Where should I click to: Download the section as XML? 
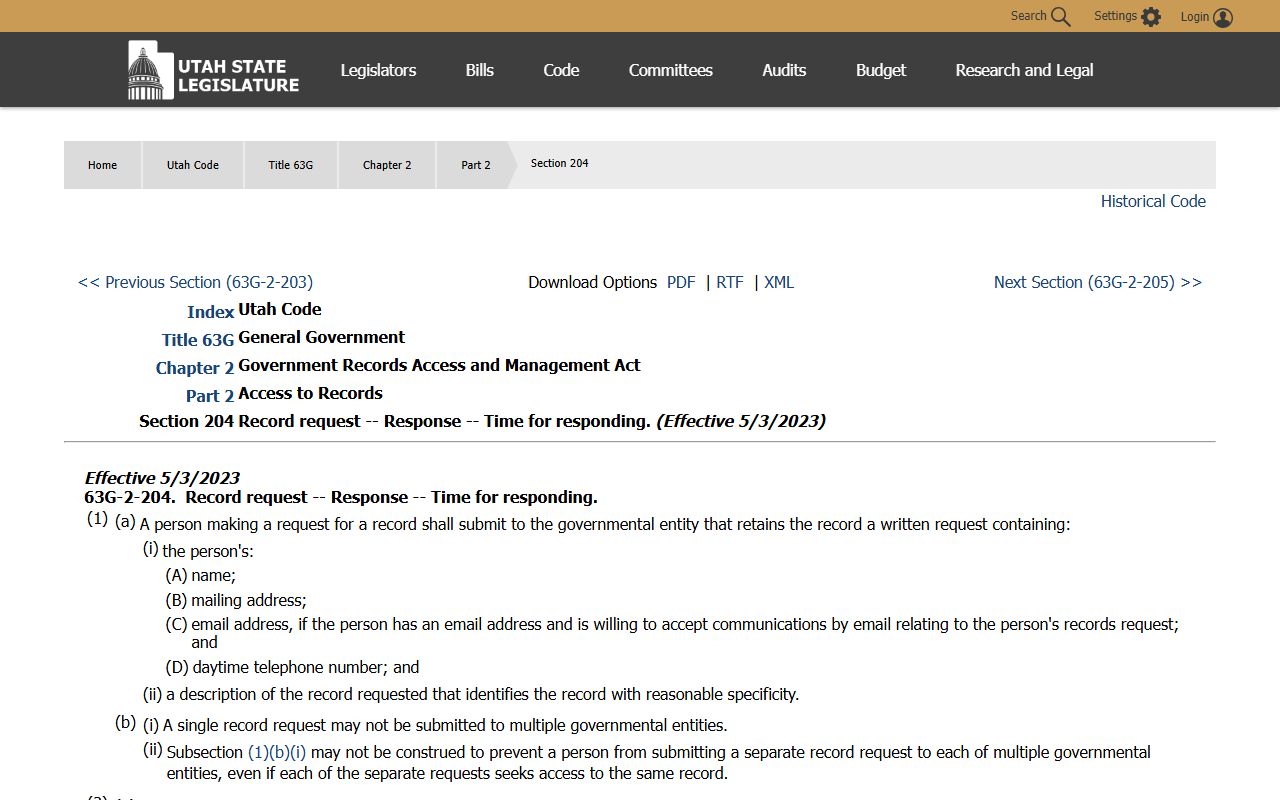pos(779,282)
